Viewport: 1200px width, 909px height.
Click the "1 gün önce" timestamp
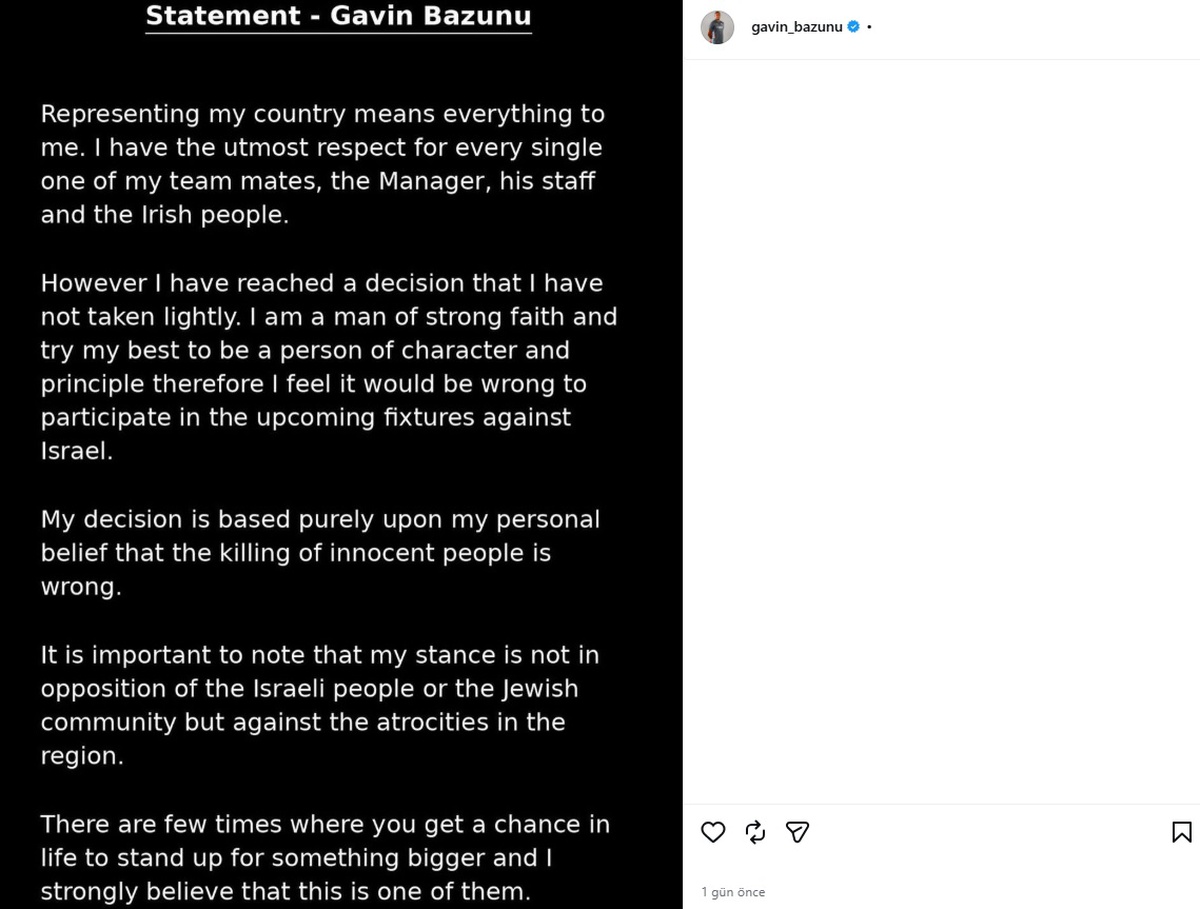[733, 892]
